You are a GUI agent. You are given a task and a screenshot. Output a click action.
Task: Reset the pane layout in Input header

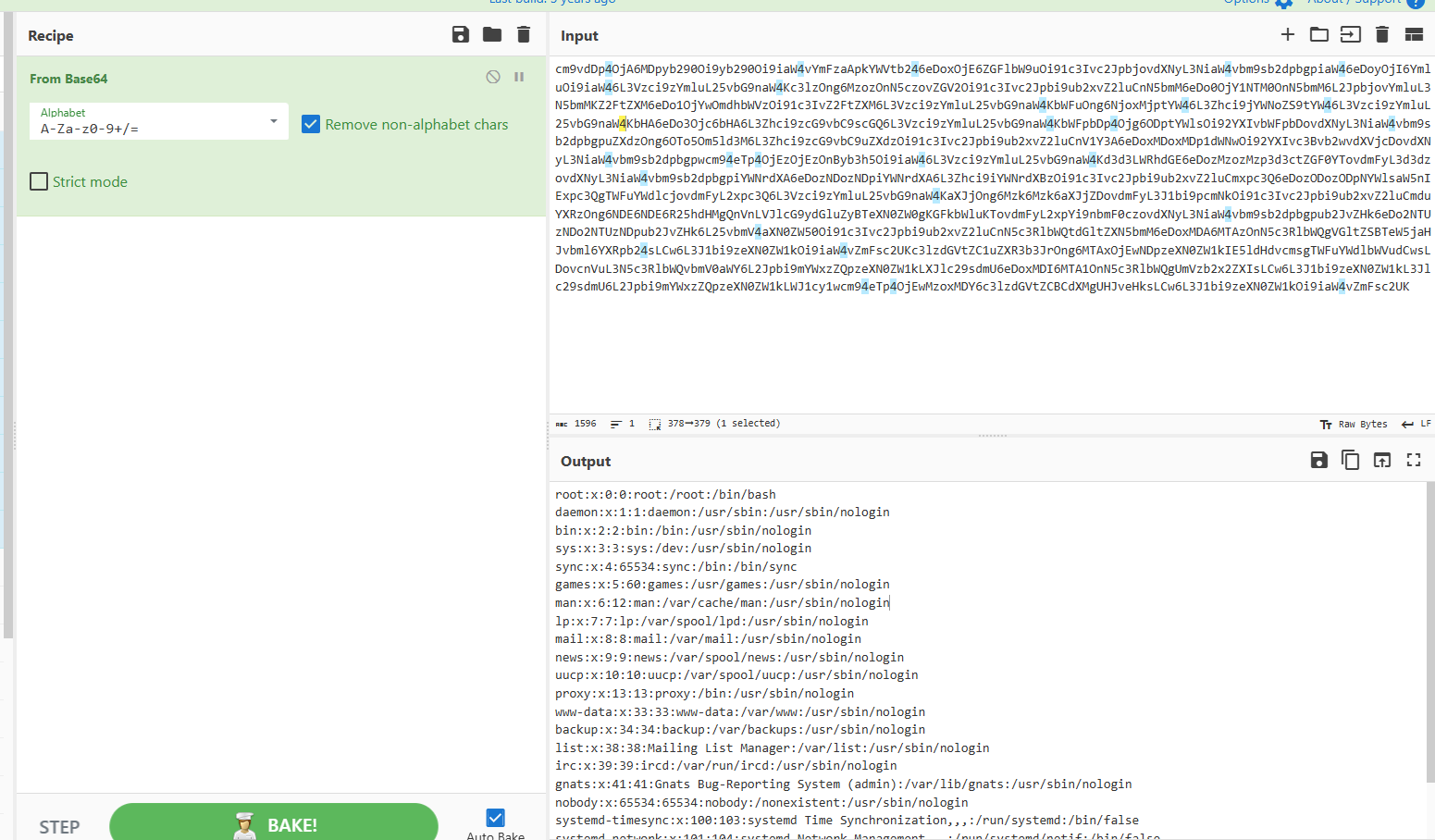[1413, 35]
